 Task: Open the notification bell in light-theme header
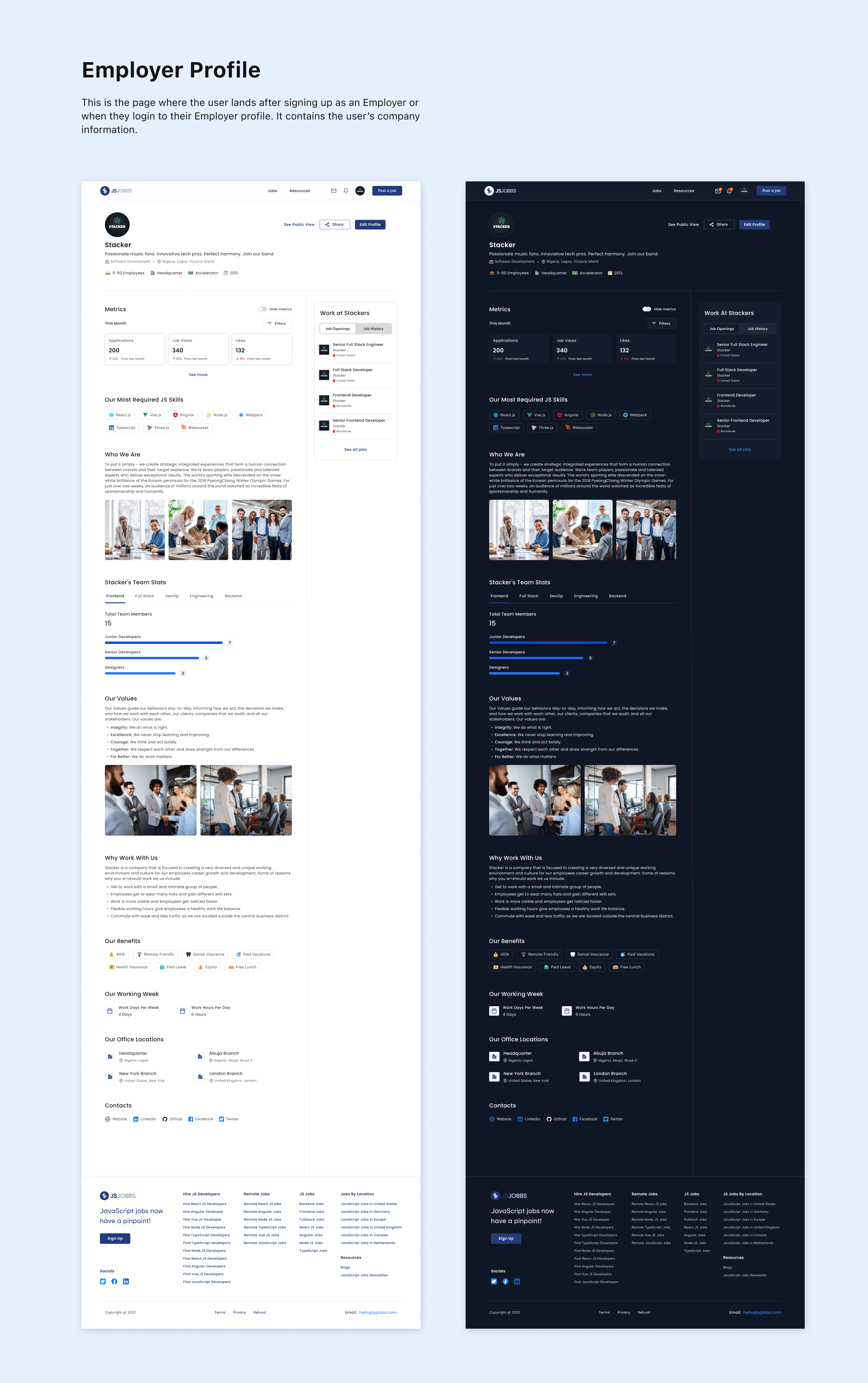tap(346, 191)
